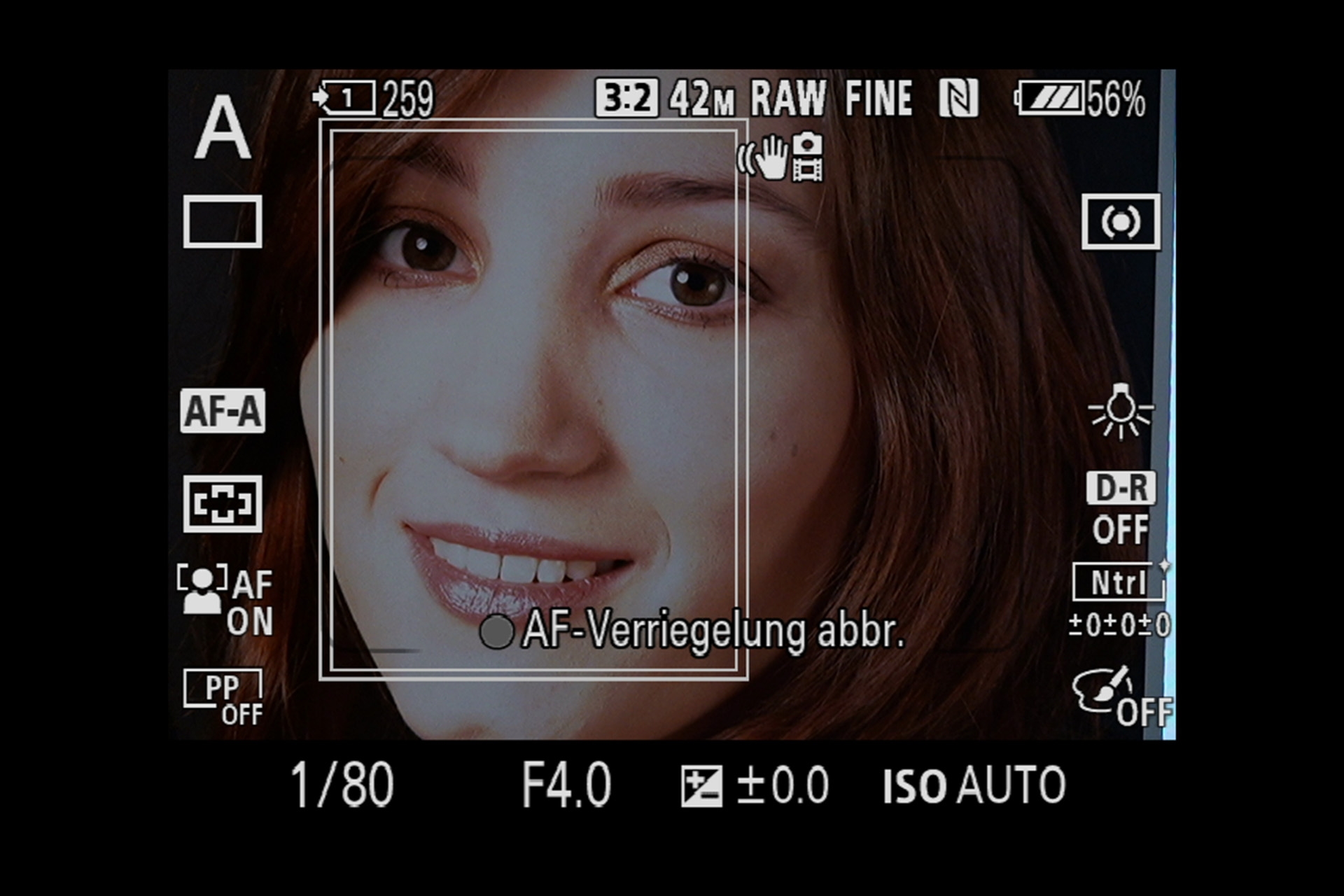Viewport: 1344px width, 896px height.
Task: Tap the RAW file format label
Action: [x=788, y=98]
